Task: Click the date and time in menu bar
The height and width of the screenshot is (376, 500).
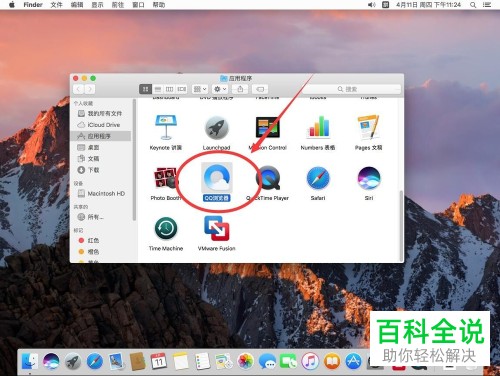Action: (x=428, y=5)
